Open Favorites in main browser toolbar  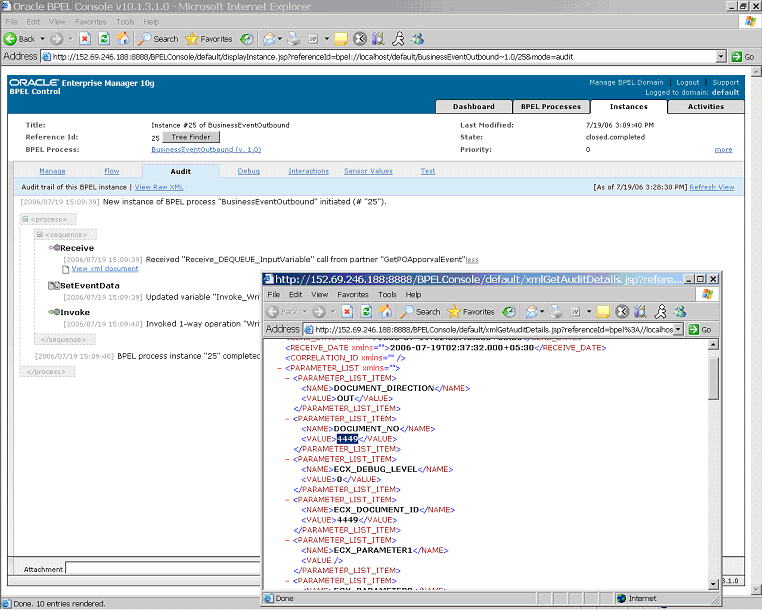coord(209,39)
